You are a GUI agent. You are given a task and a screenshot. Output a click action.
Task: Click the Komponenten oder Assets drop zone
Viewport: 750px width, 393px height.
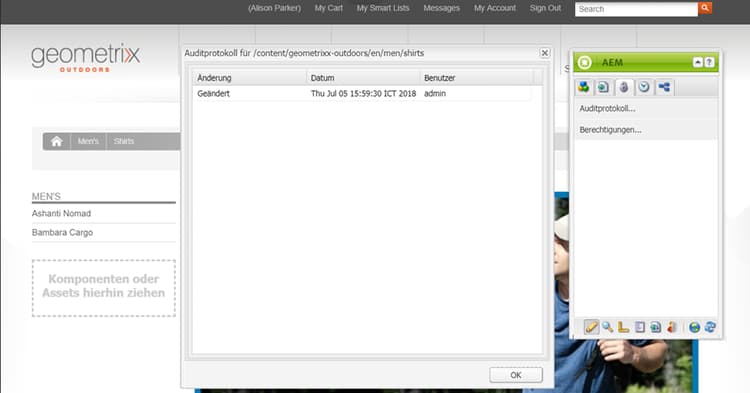point(104,288)
